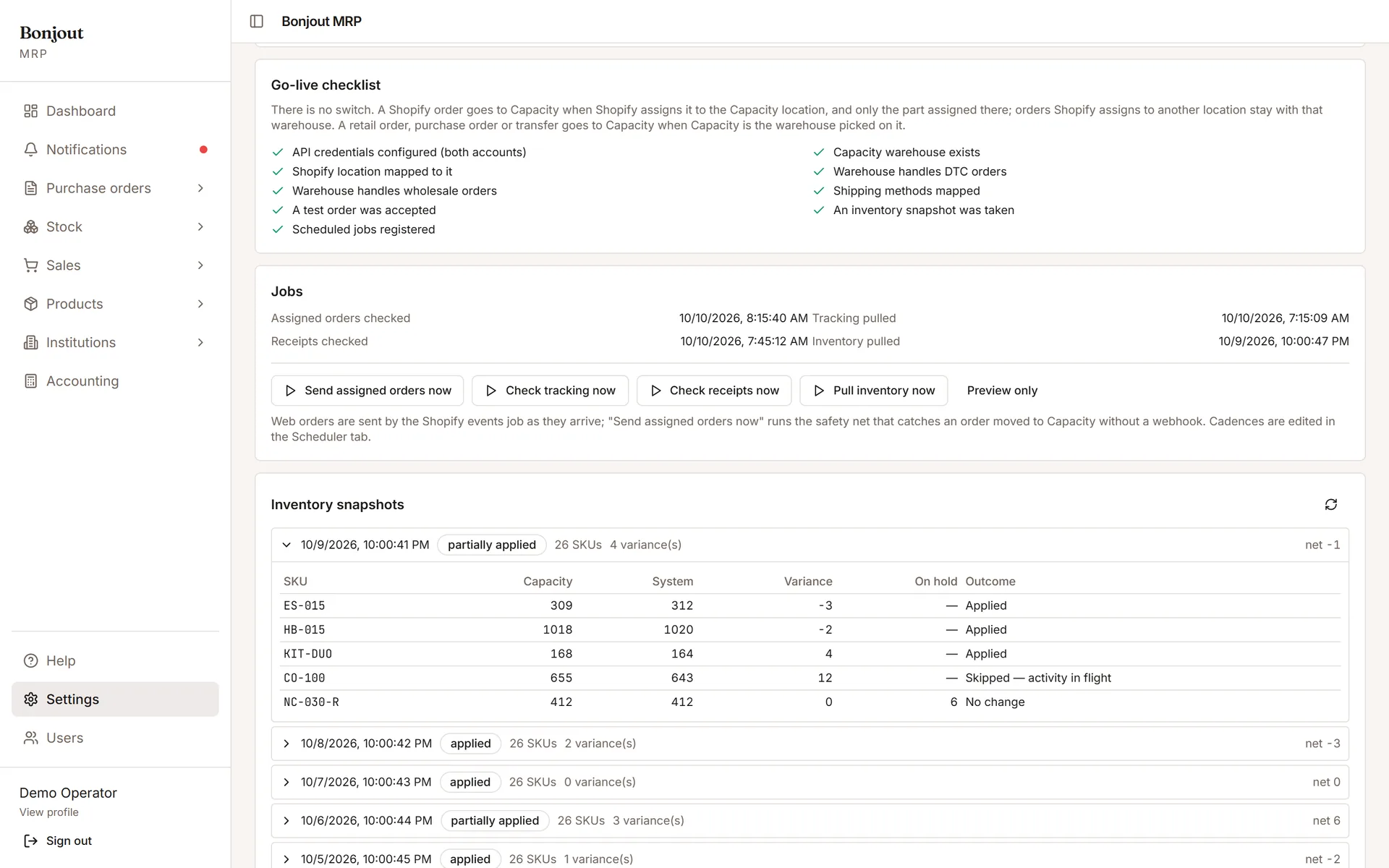
Task: Toggle the sidebar panel icon
Action: 256,22
